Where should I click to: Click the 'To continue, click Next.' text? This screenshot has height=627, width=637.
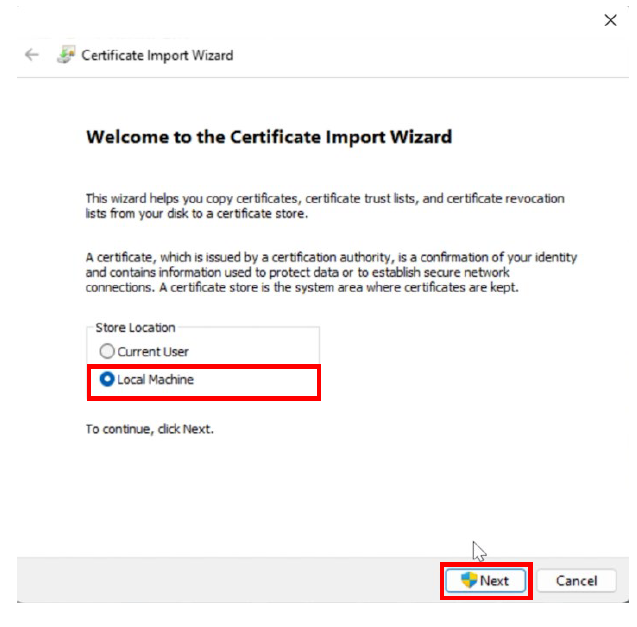pyautogui.click(x=150, y=429)
